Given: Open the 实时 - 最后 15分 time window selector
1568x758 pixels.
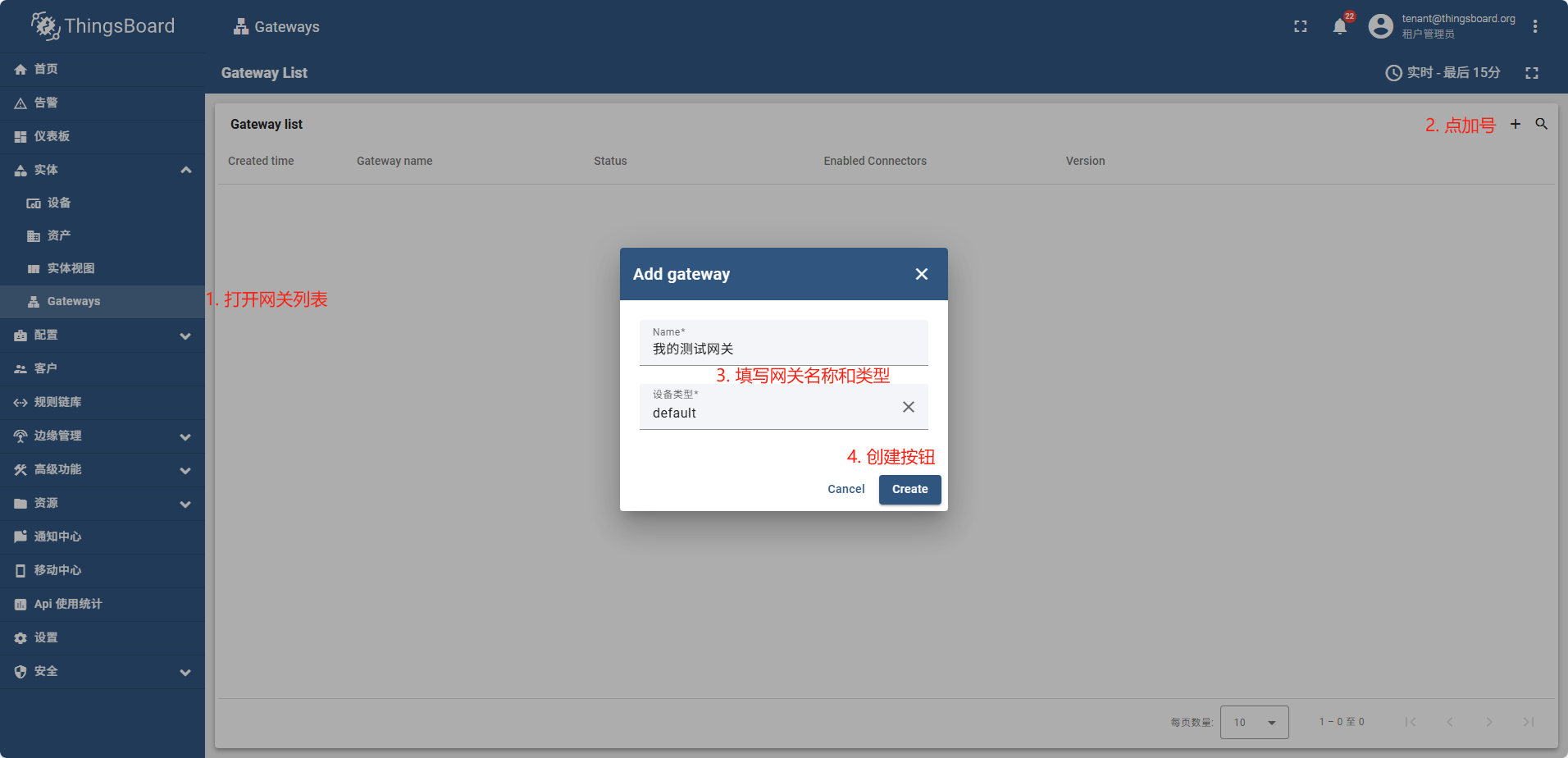Looking at the screenshot, I should point(1443,73).
